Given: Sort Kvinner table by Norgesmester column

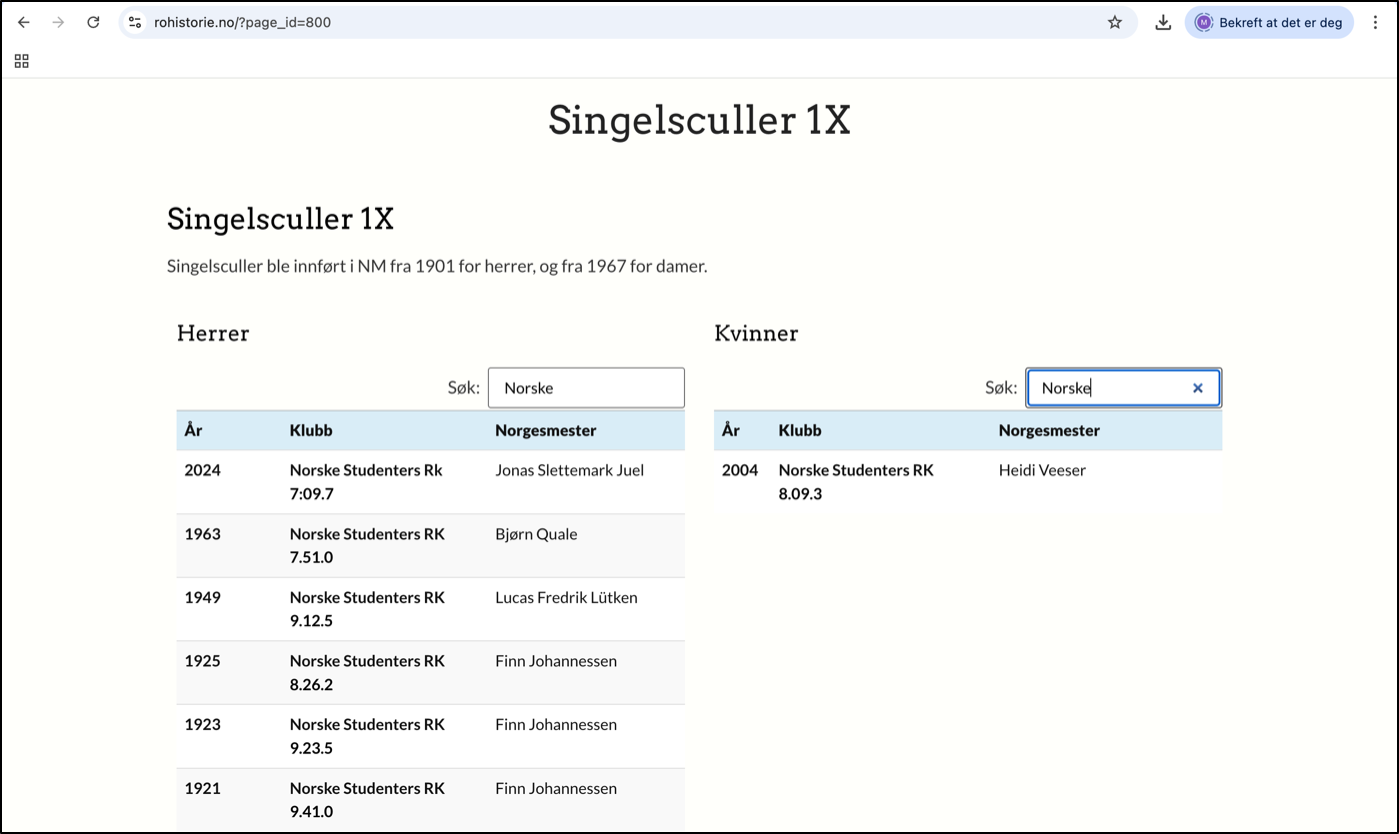Looking at the screenshot, I should (1049, 430).
